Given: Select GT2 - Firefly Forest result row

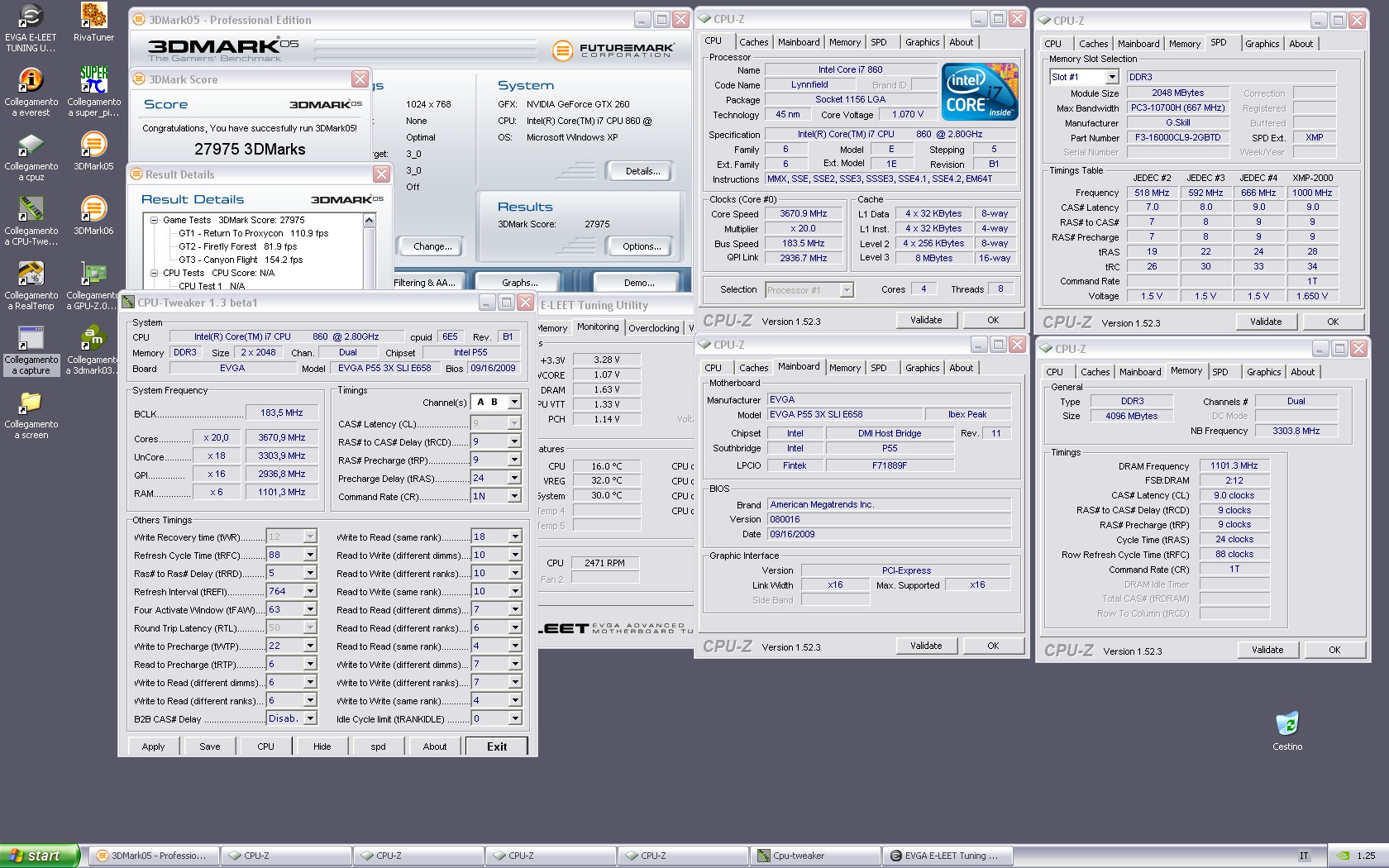Looking at the screenshot, I should pyautogui.click(x=237, y=246).
